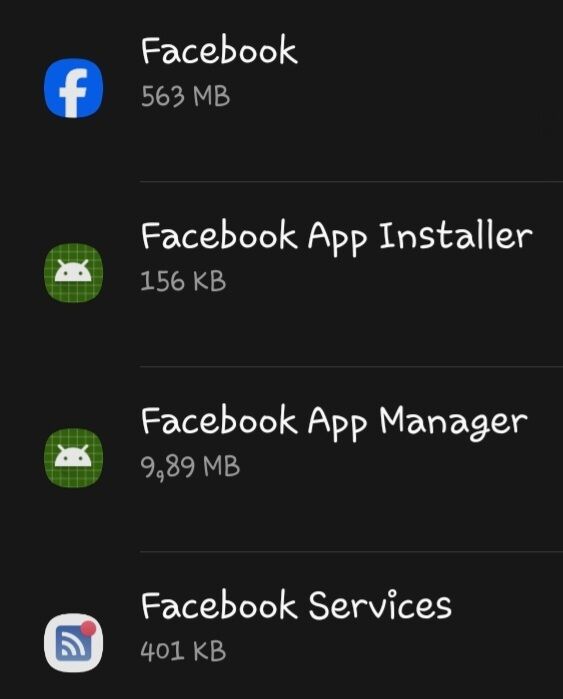The width and height of the screenshot is (563, 699).
Task: Tap the blue Facebook app icon
Action: (x=74, y=88)
